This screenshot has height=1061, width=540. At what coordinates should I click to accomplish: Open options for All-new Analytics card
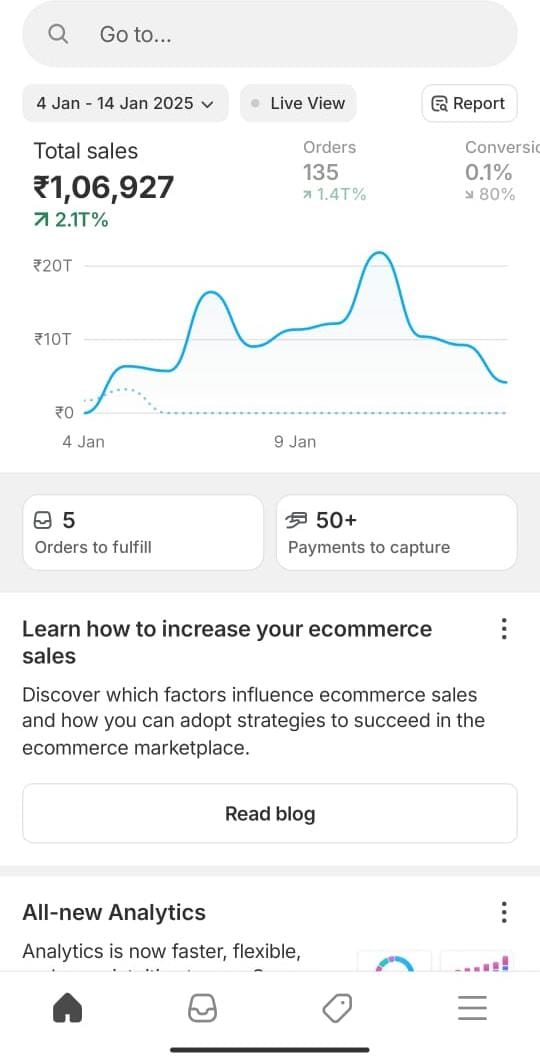(x=503, y=912)
